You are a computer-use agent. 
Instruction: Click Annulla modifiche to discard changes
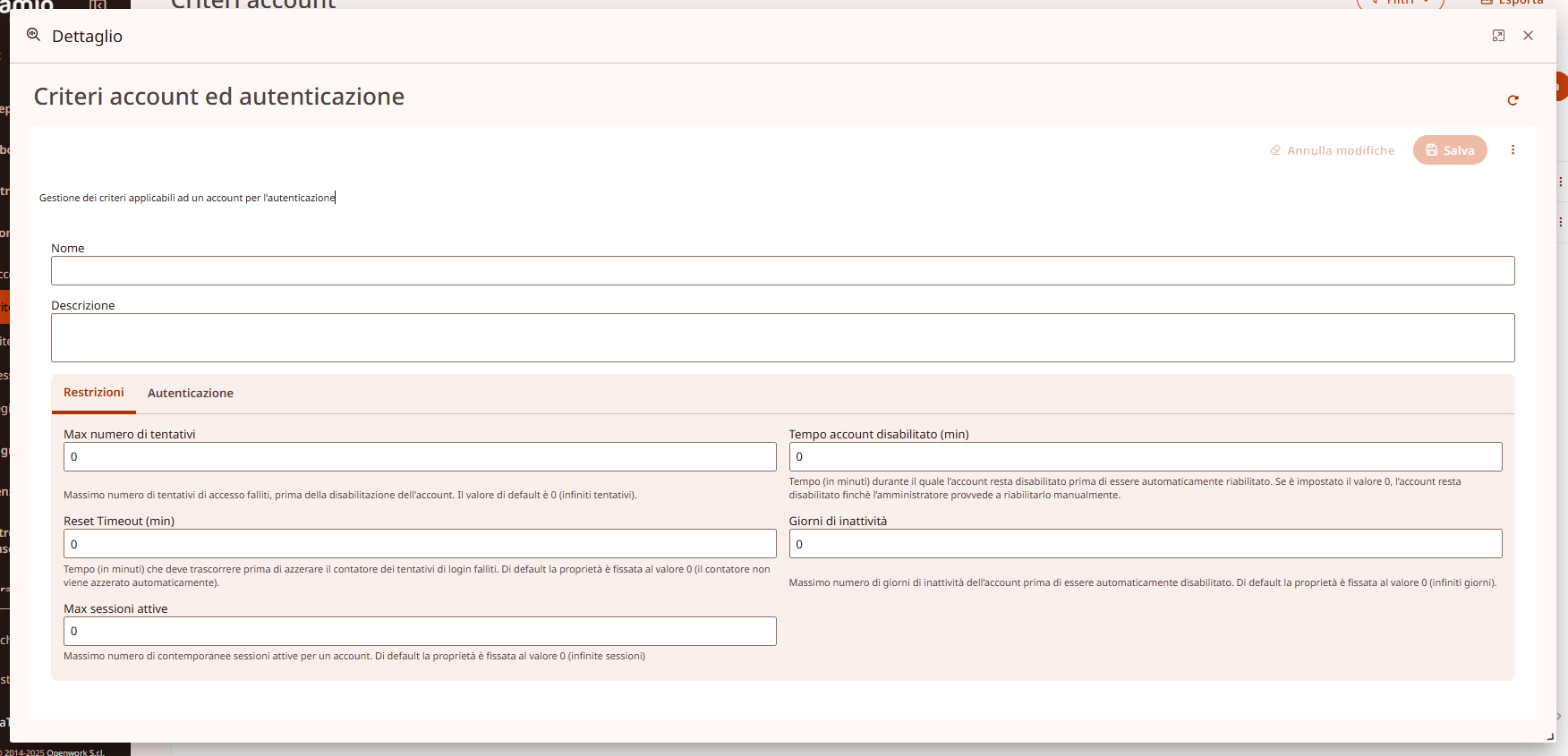pos(1332,150)
